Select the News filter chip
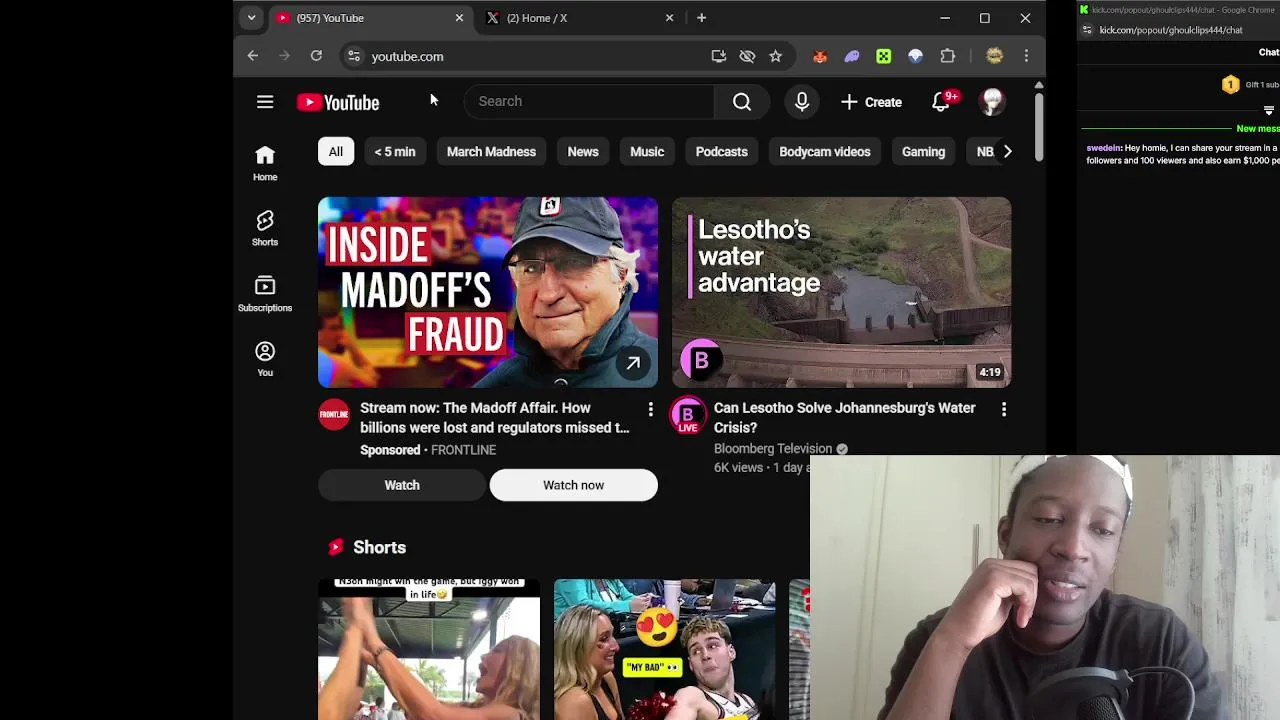The width and height of the screenshot is (1280, 720). [x=583, y=152]
